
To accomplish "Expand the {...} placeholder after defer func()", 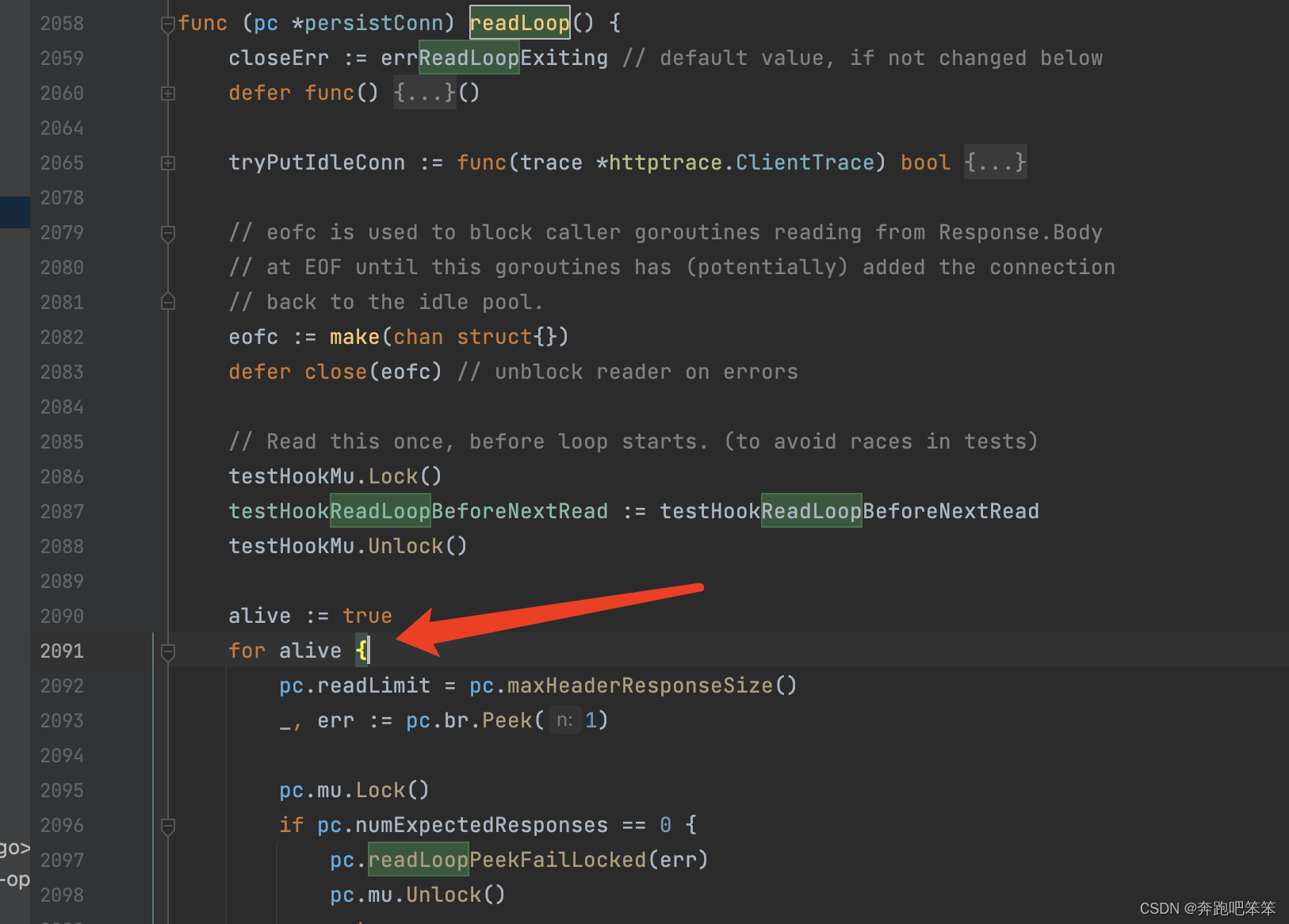I will [x=425, y=93].
